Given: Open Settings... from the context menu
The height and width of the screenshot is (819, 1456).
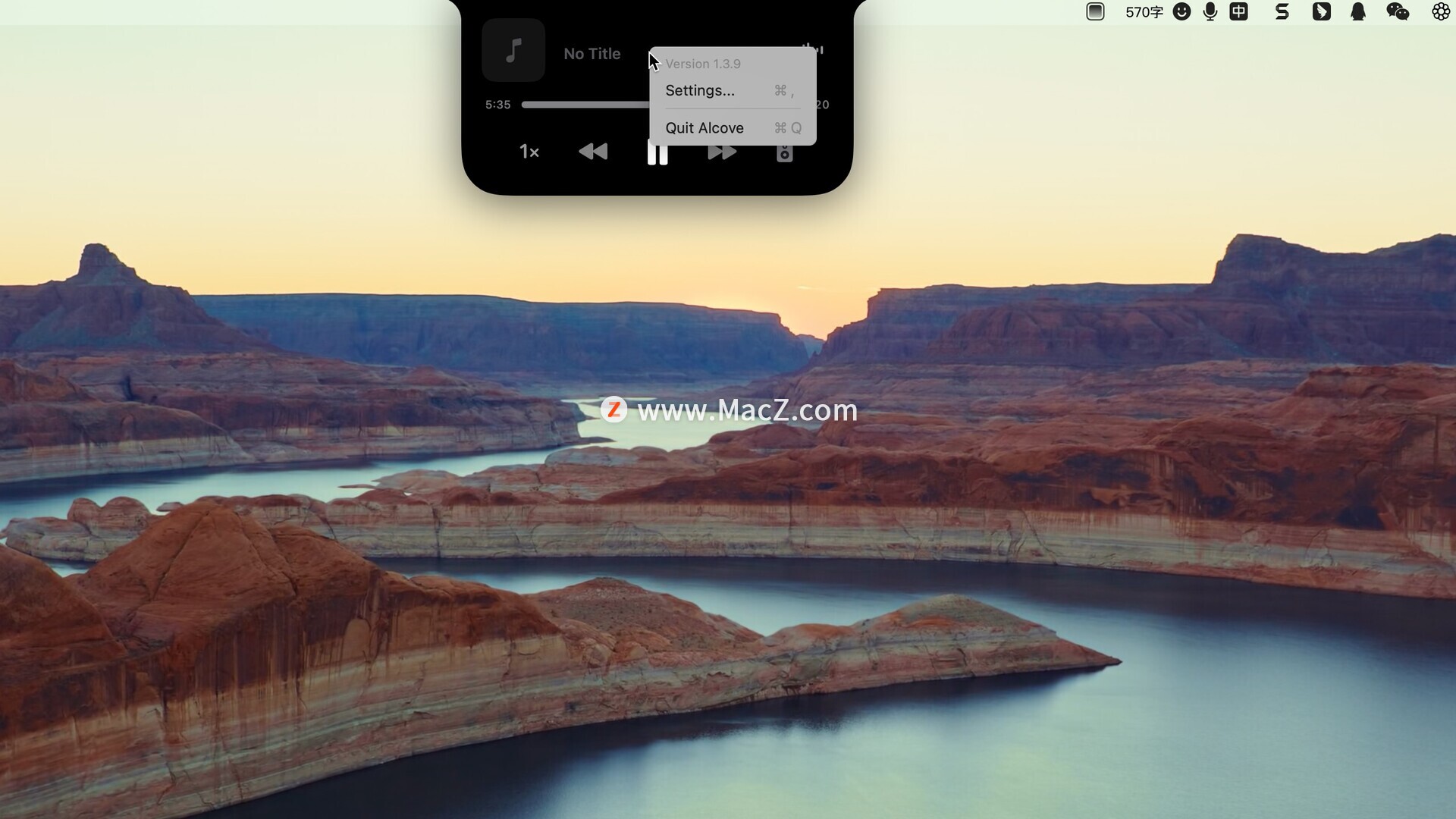Looking at the screenshot, I should (x=700, y=90).
